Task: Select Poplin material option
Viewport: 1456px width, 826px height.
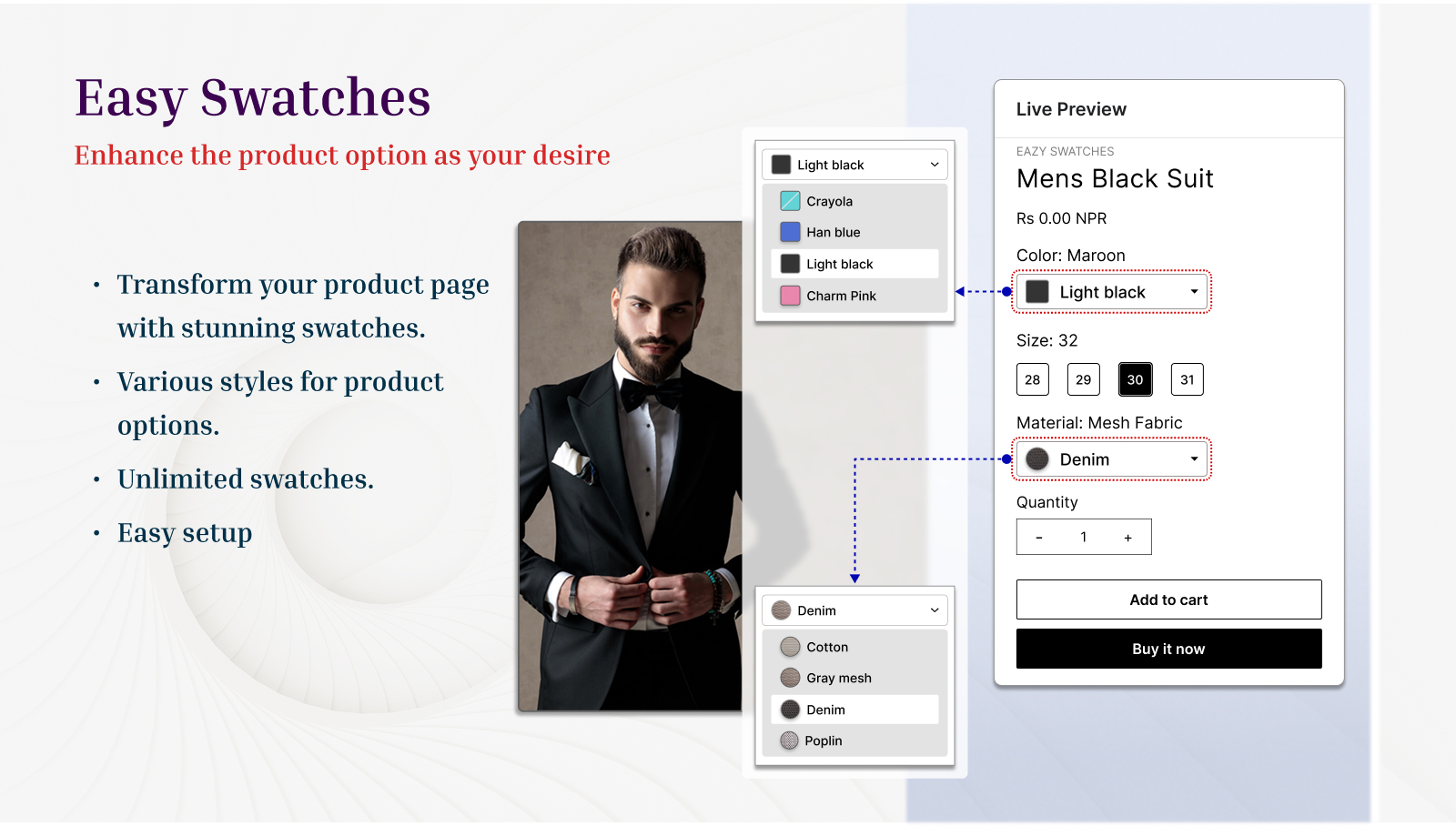Action: point(854,740)
